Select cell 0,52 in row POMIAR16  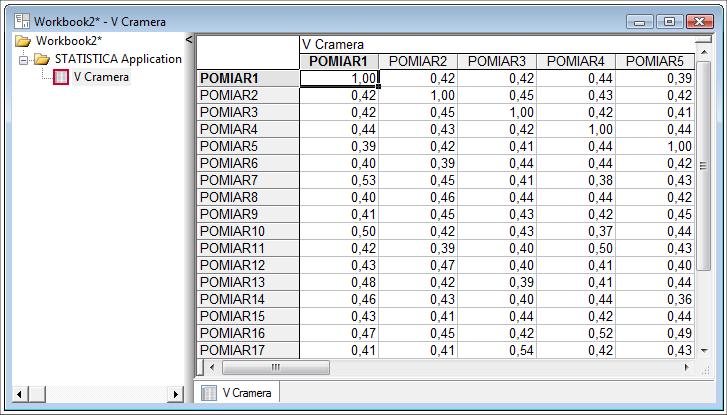[576, 333]
